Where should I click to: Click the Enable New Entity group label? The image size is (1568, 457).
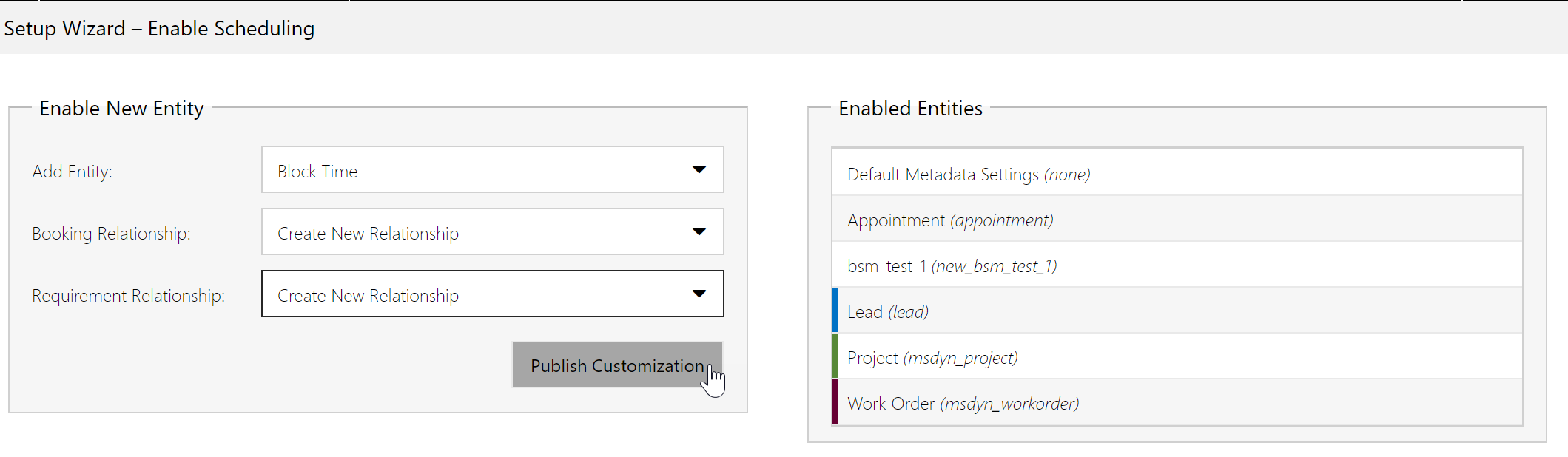point(122,108)
